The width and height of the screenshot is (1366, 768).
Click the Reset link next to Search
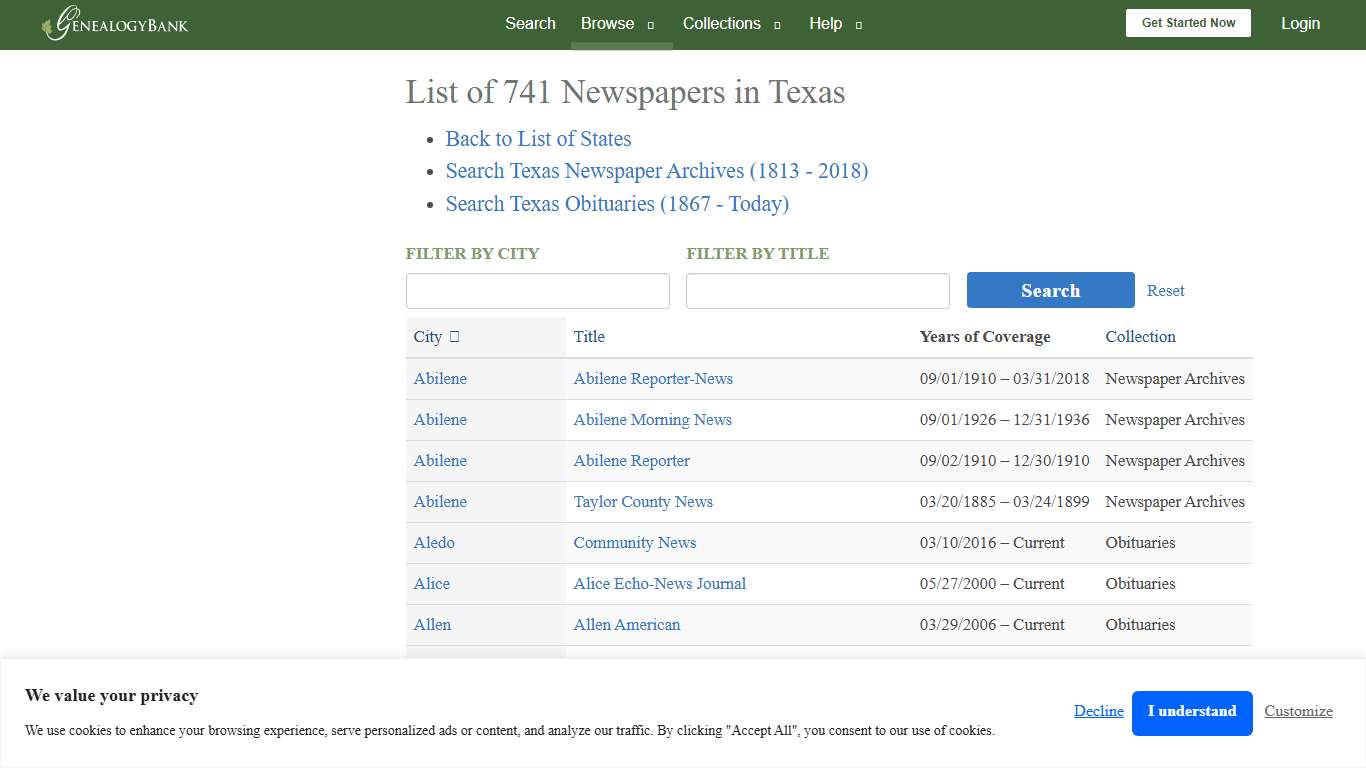1165,290
